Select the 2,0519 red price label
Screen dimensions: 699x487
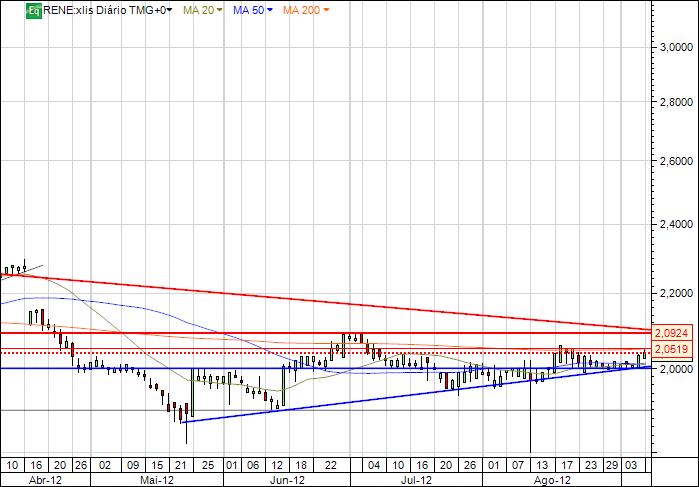(x=672, y=349)
